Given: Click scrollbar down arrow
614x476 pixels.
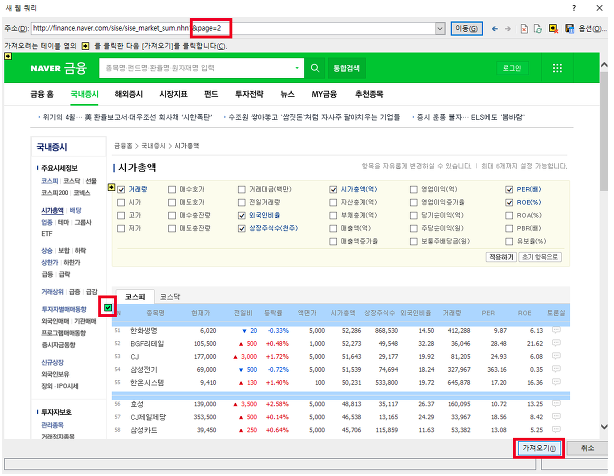Looking at the screenshot, I should tap(604, 427).
